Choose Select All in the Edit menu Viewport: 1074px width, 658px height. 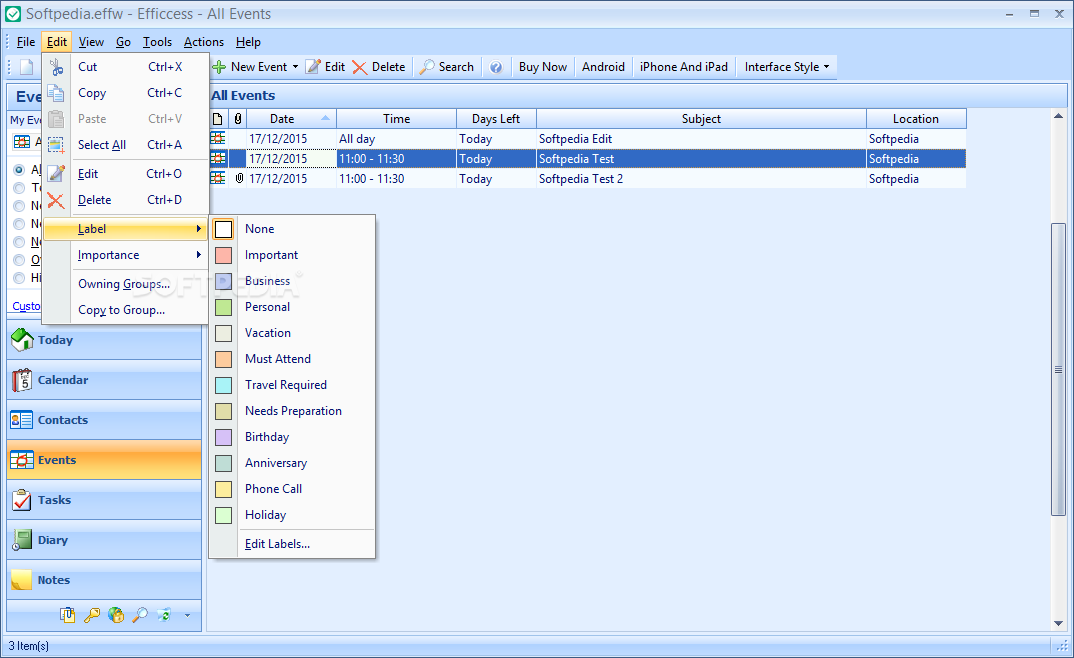(x=125, y=144)
